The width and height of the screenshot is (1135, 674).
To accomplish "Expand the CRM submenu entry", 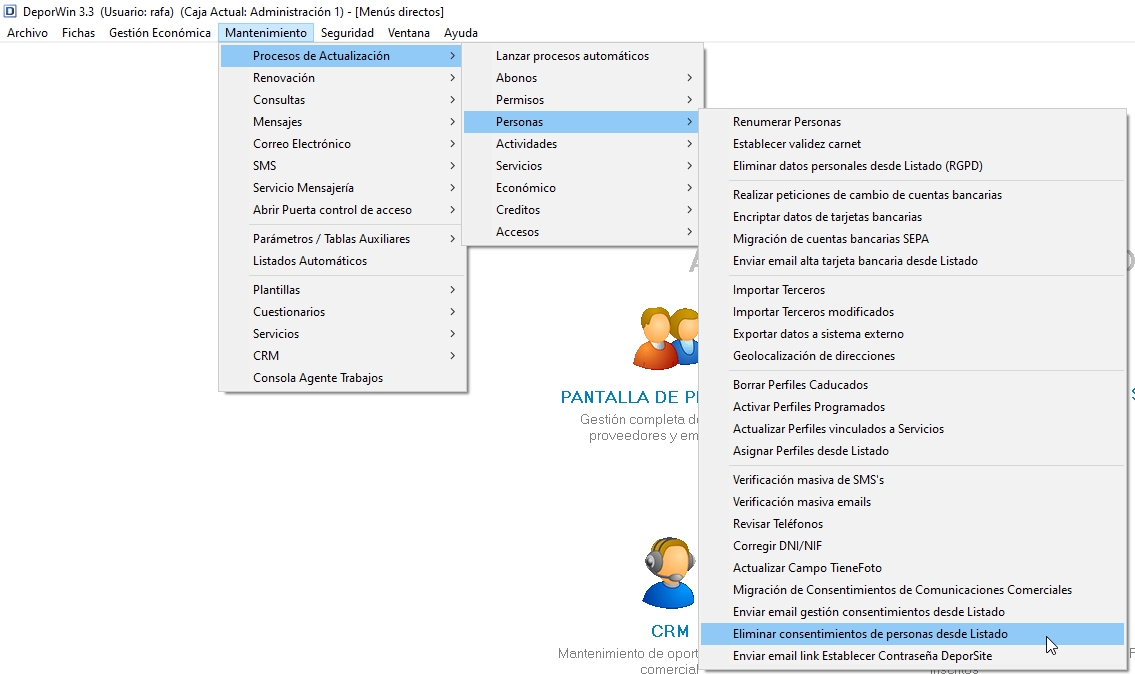I will [343, 355].
